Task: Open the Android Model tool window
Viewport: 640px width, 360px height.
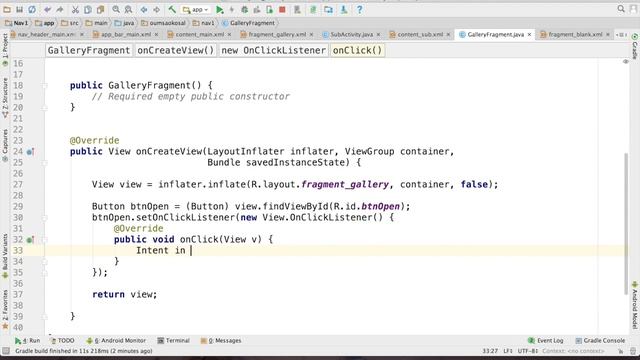Action: click(635, 305)
